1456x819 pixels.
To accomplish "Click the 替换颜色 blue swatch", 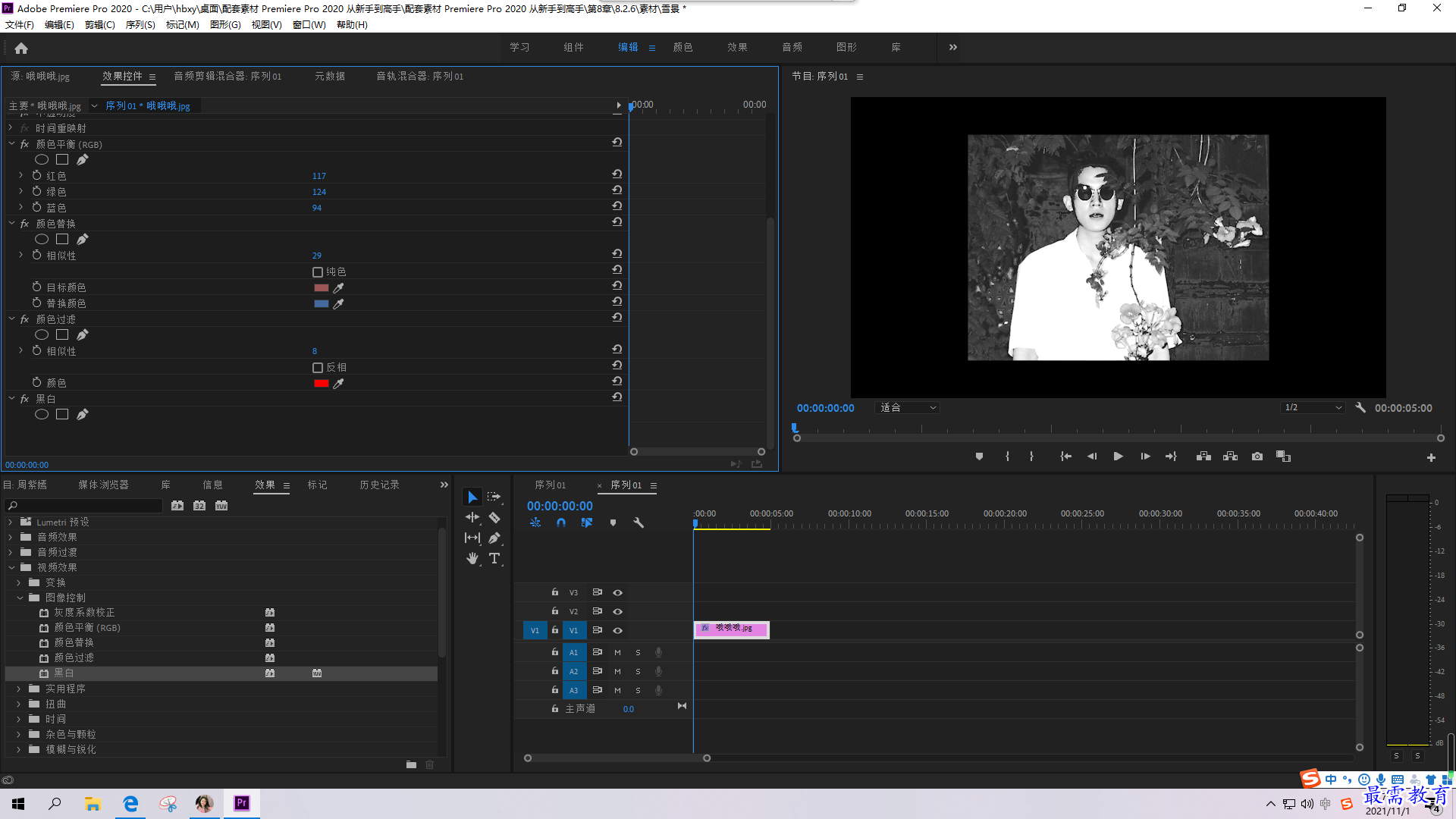I will [322, 303].
